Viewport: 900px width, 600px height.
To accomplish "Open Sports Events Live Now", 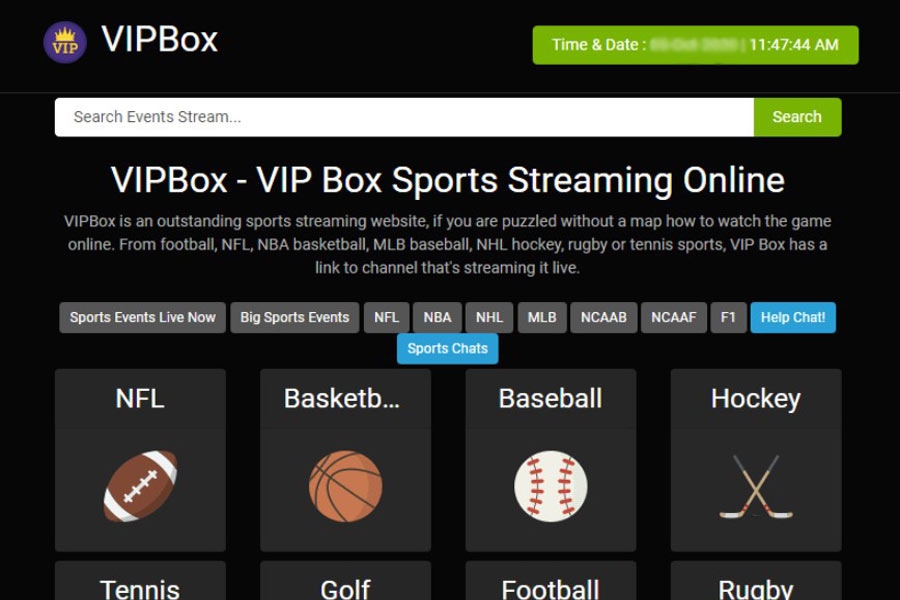I will 142,317.
